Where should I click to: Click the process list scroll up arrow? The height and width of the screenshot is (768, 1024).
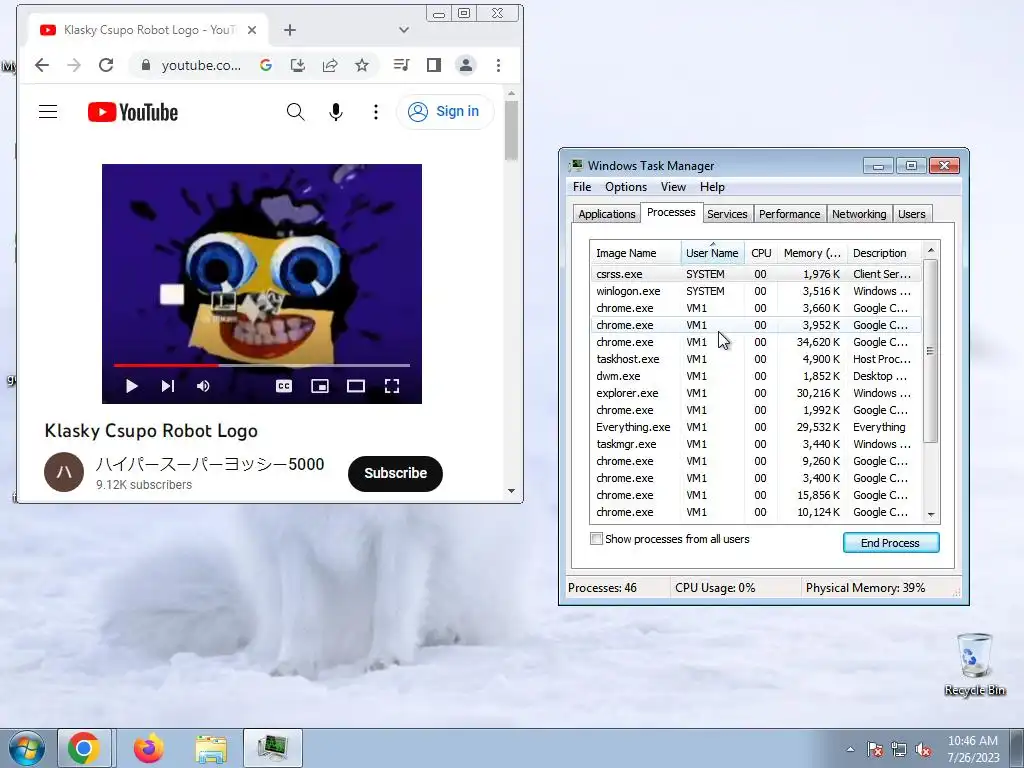pos(931,250)
